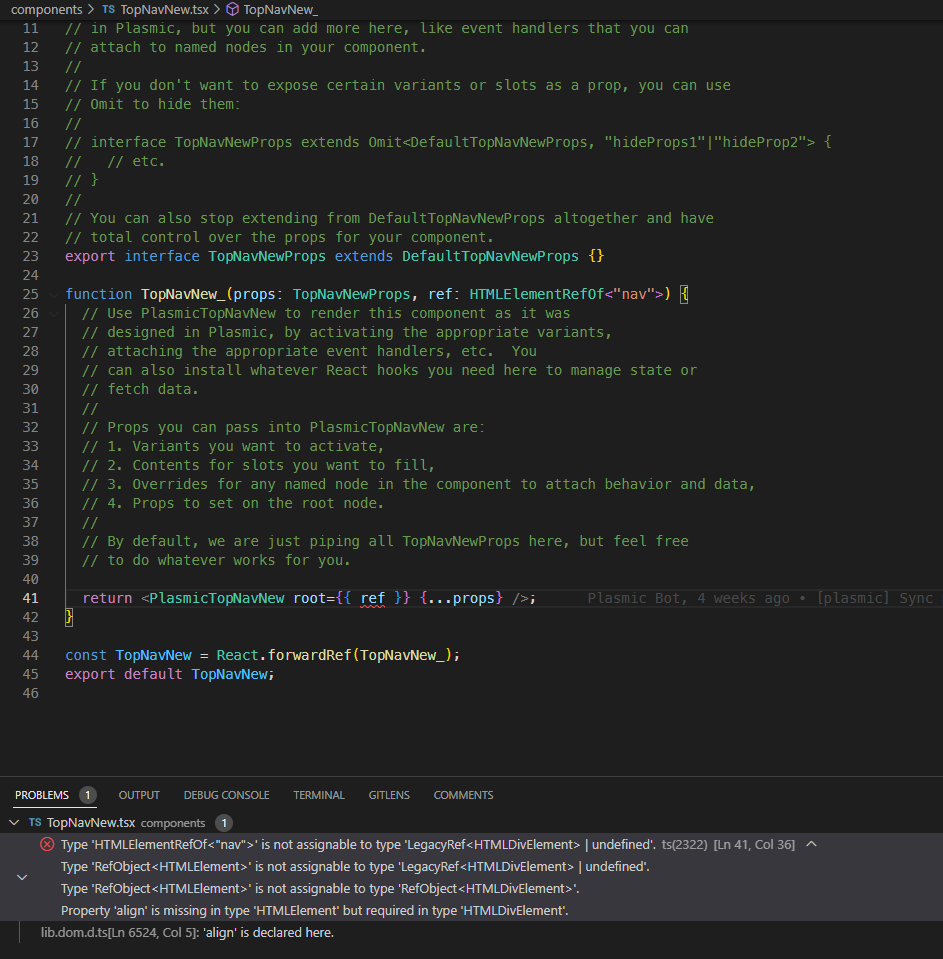This screenshot has width=943, height=959.
Task: Open the DEBUG CONSOLE tab
Action: (x=226, y=795)
